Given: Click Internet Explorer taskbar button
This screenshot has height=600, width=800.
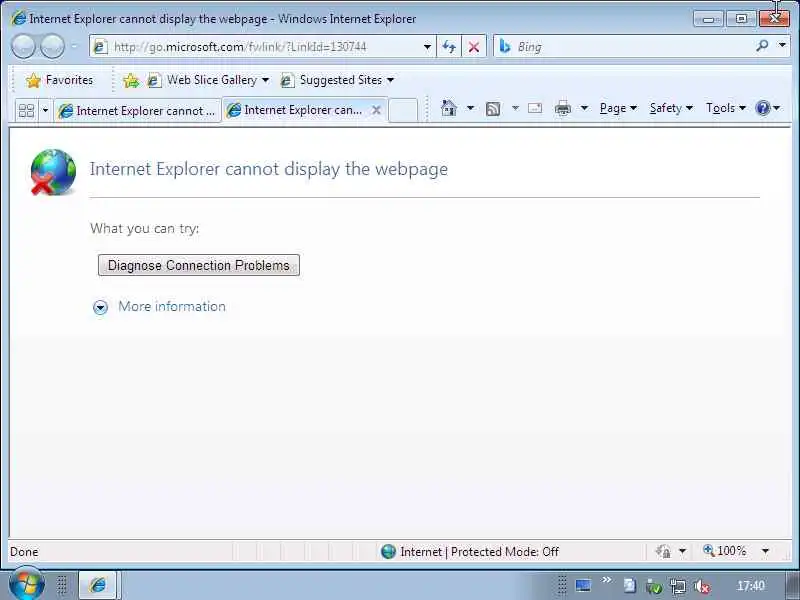Looking at the screenshot, I should (x=98, y=585).
